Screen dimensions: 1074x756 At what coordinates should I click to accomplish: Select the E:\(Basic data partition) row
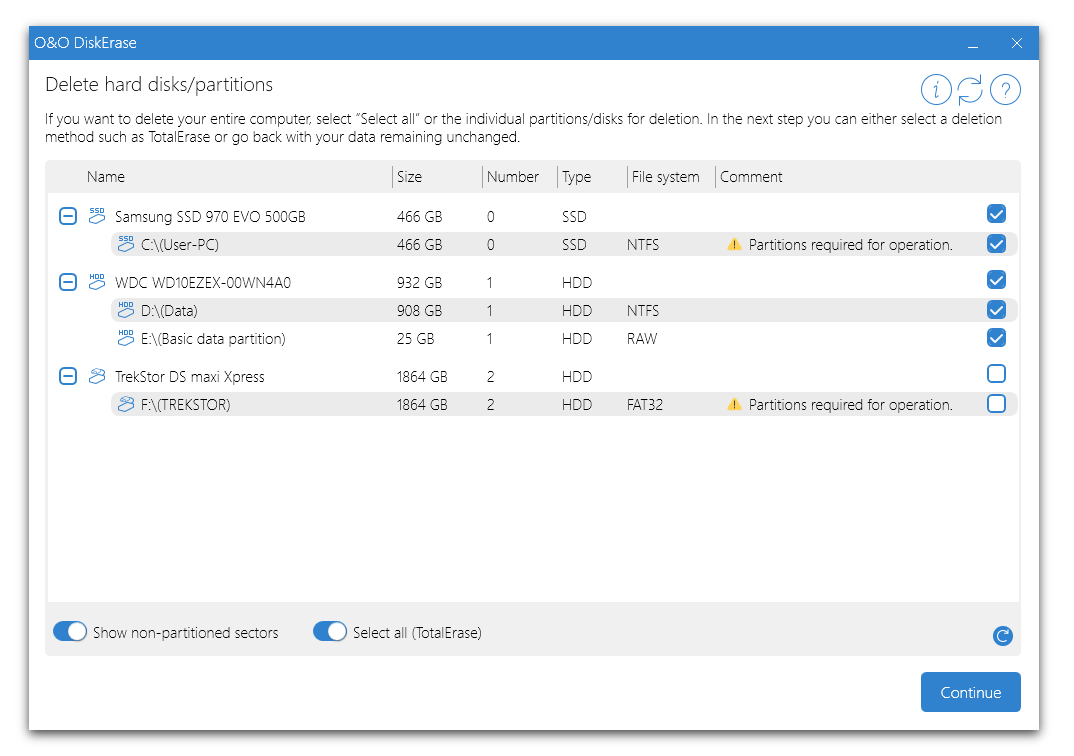point(564,338)
